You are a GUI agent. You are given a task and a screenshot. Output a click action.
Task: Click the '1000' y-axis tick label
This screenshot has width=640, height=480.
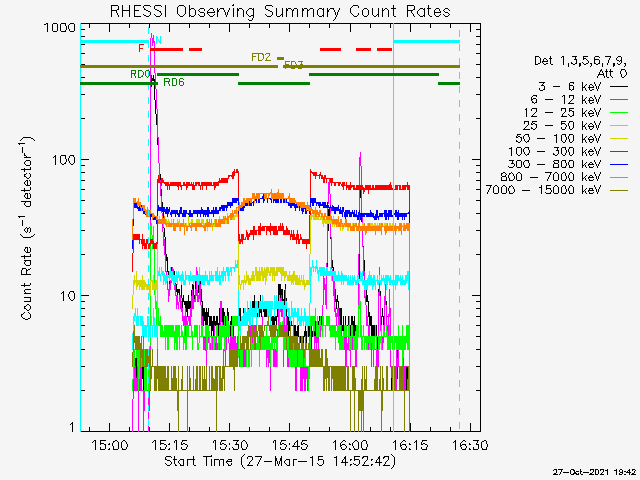pos(60,28)
